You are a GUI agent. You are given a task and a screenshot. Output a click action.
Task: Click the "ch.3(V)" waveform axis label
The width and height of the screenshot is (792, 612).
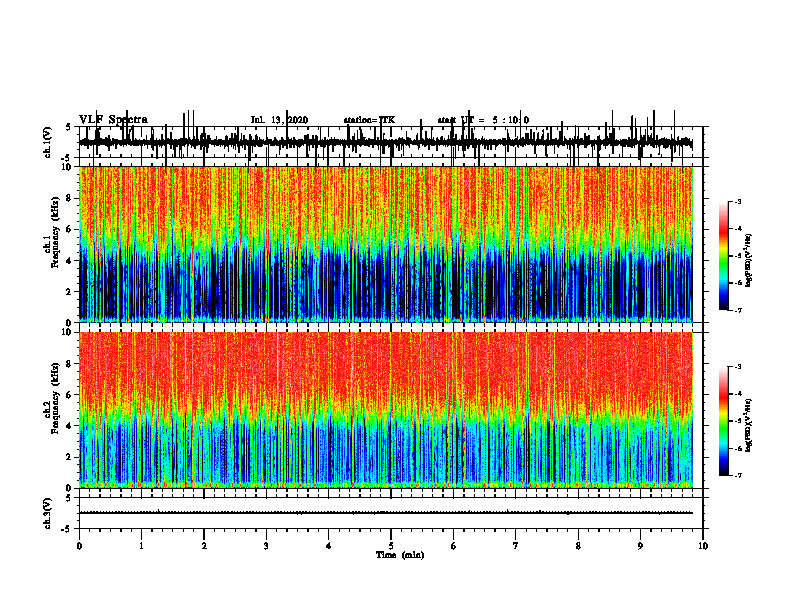47,513
